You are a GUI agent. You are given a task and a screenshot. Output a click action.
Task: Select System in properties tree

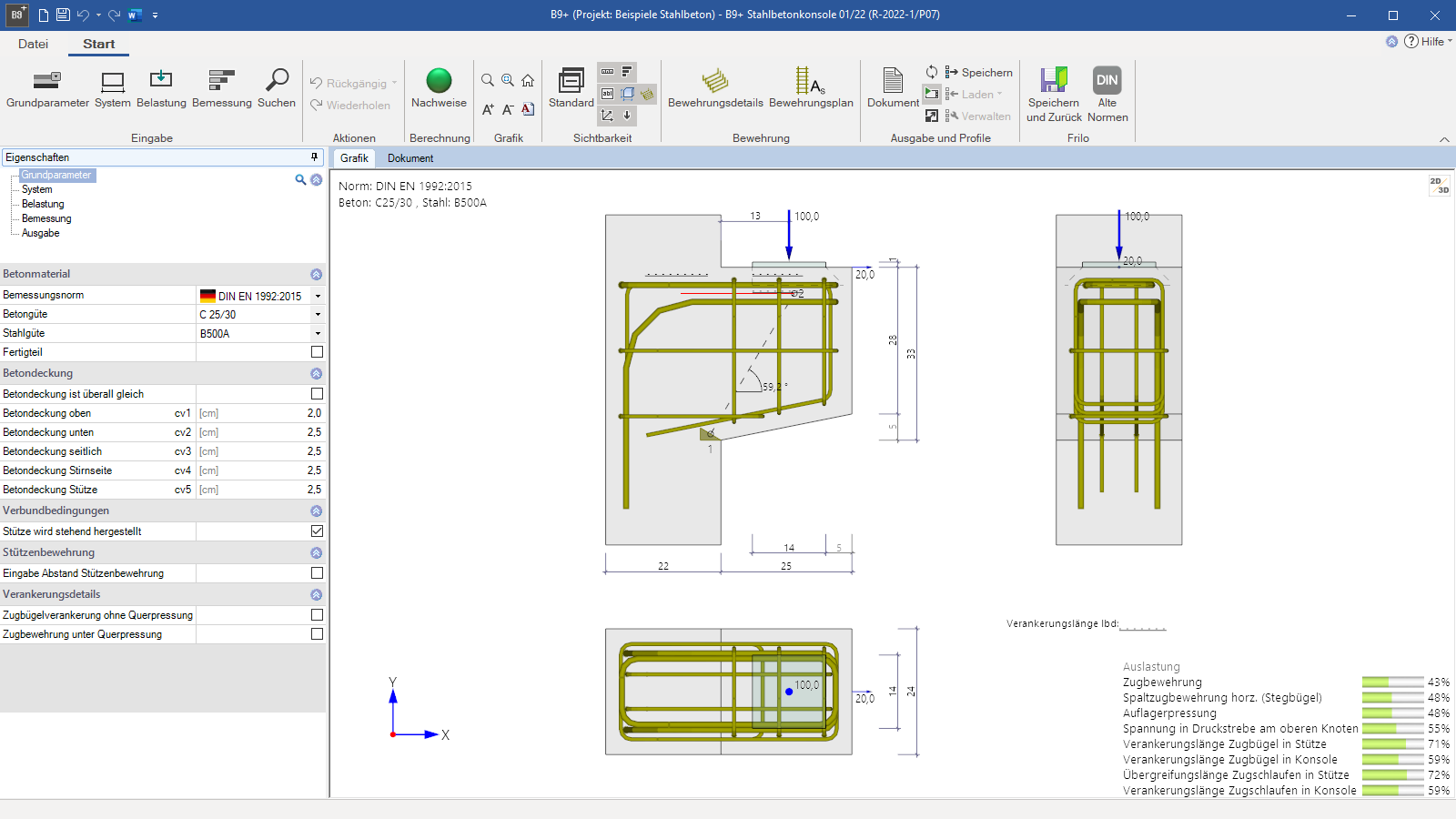[37, 189]
